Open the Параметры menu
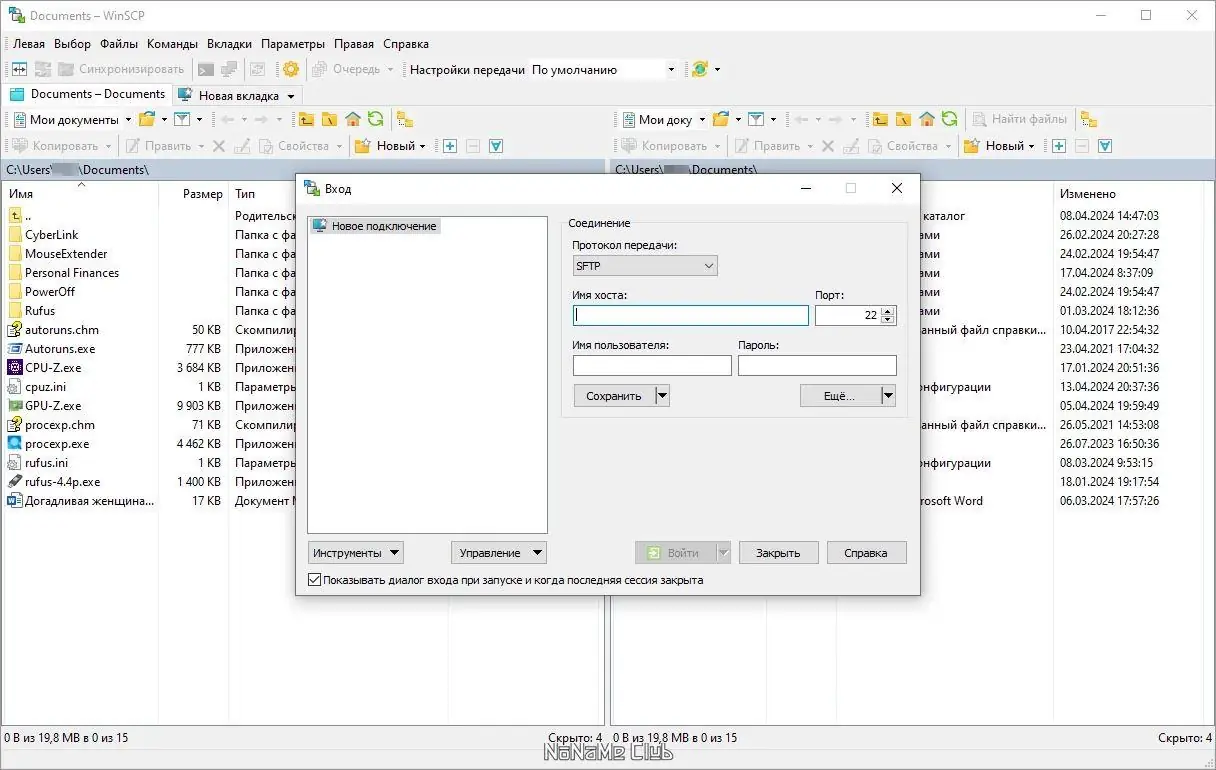Screen dimensions: 1216x770 [293, 44]
